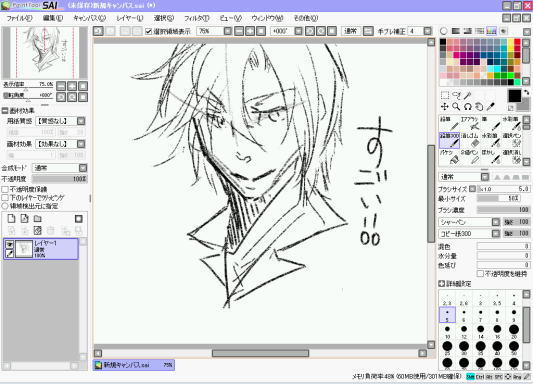Choose the blur (ぼかし) tool
Viewport: 533px width, 384px height.
pyautogui.click(x=491, y=157)
